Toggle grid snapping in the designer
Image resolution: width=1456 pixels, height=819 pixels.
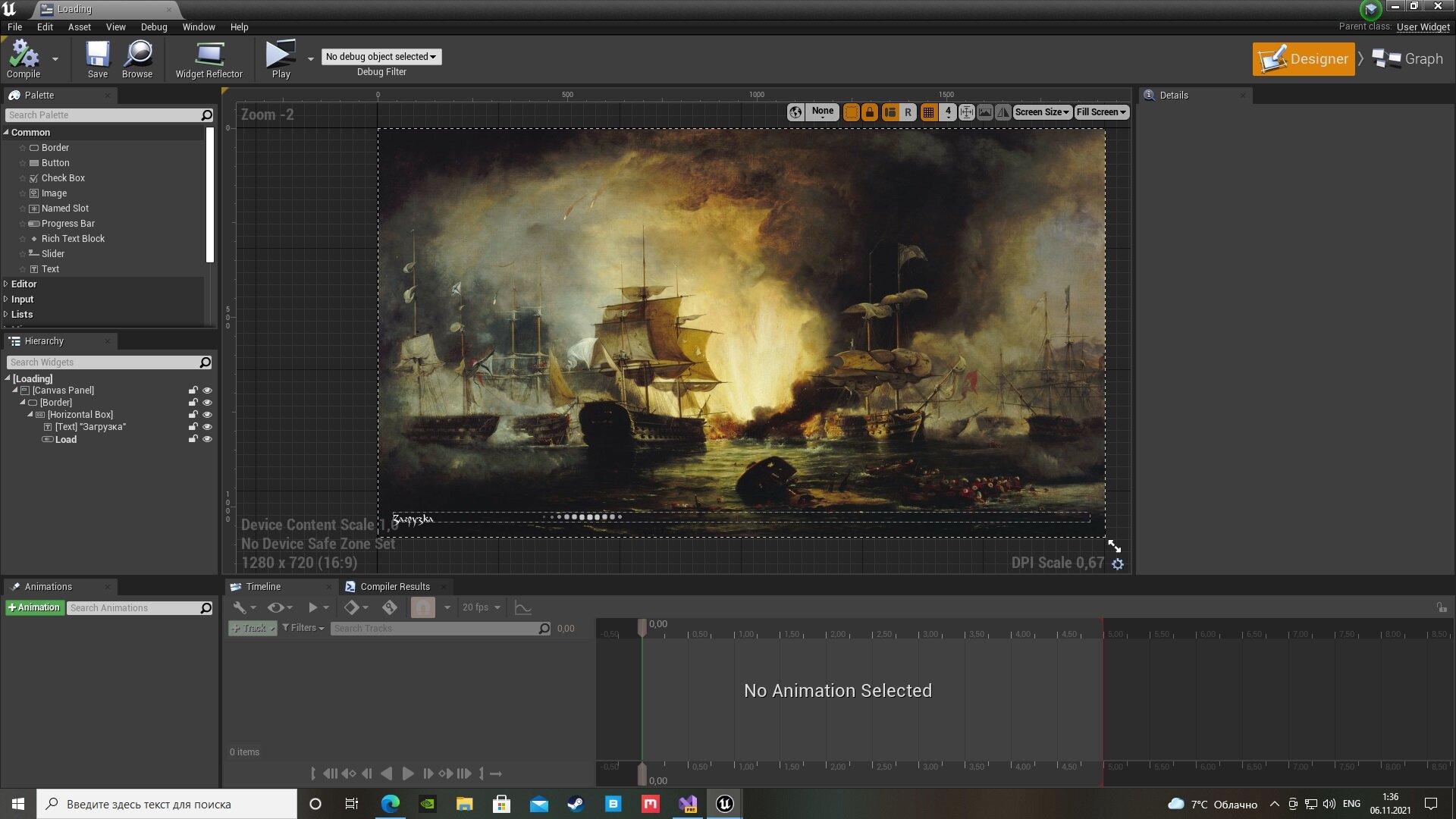pyautogui.click(x=928, y=112)
